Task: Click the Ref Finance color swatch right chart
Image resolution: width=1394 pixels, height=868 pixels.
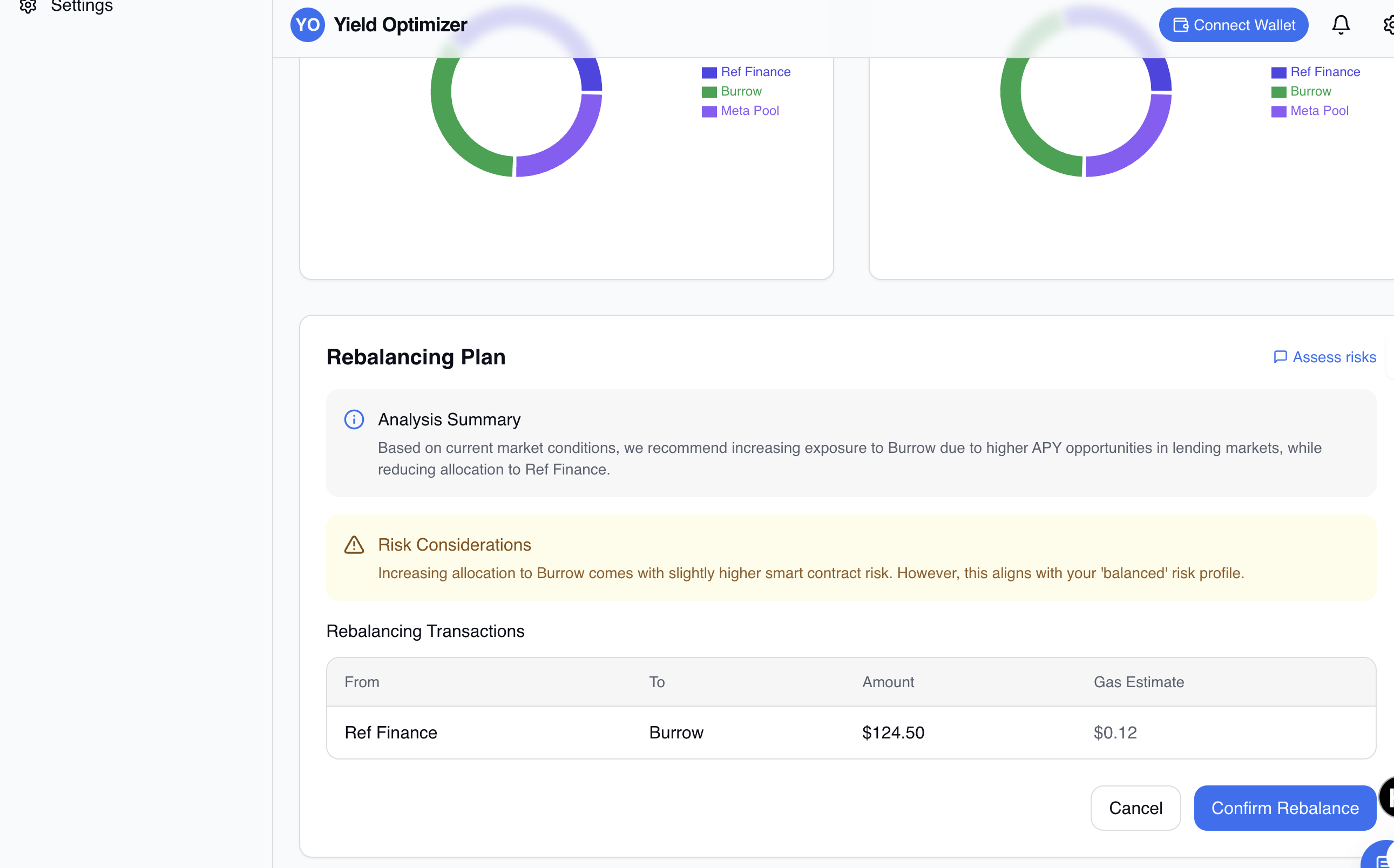Action: tap(1278, 72)
